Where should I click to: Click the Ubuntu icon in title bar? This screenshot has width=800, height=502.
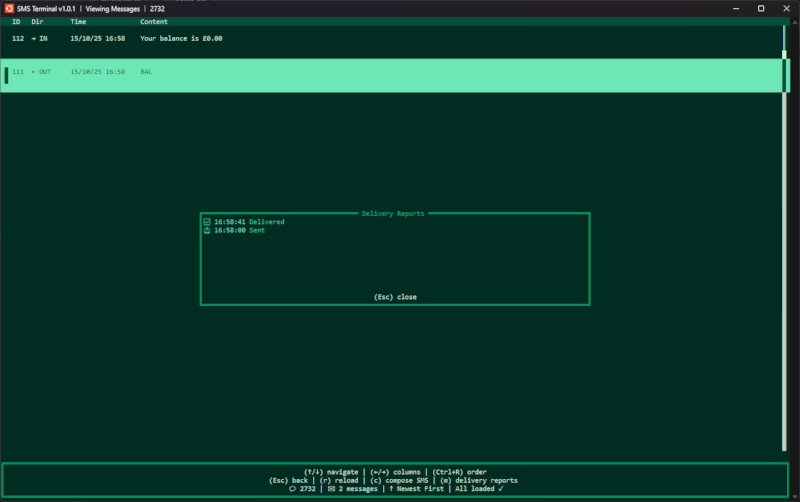pyautogui.click(x=9, y=8)
